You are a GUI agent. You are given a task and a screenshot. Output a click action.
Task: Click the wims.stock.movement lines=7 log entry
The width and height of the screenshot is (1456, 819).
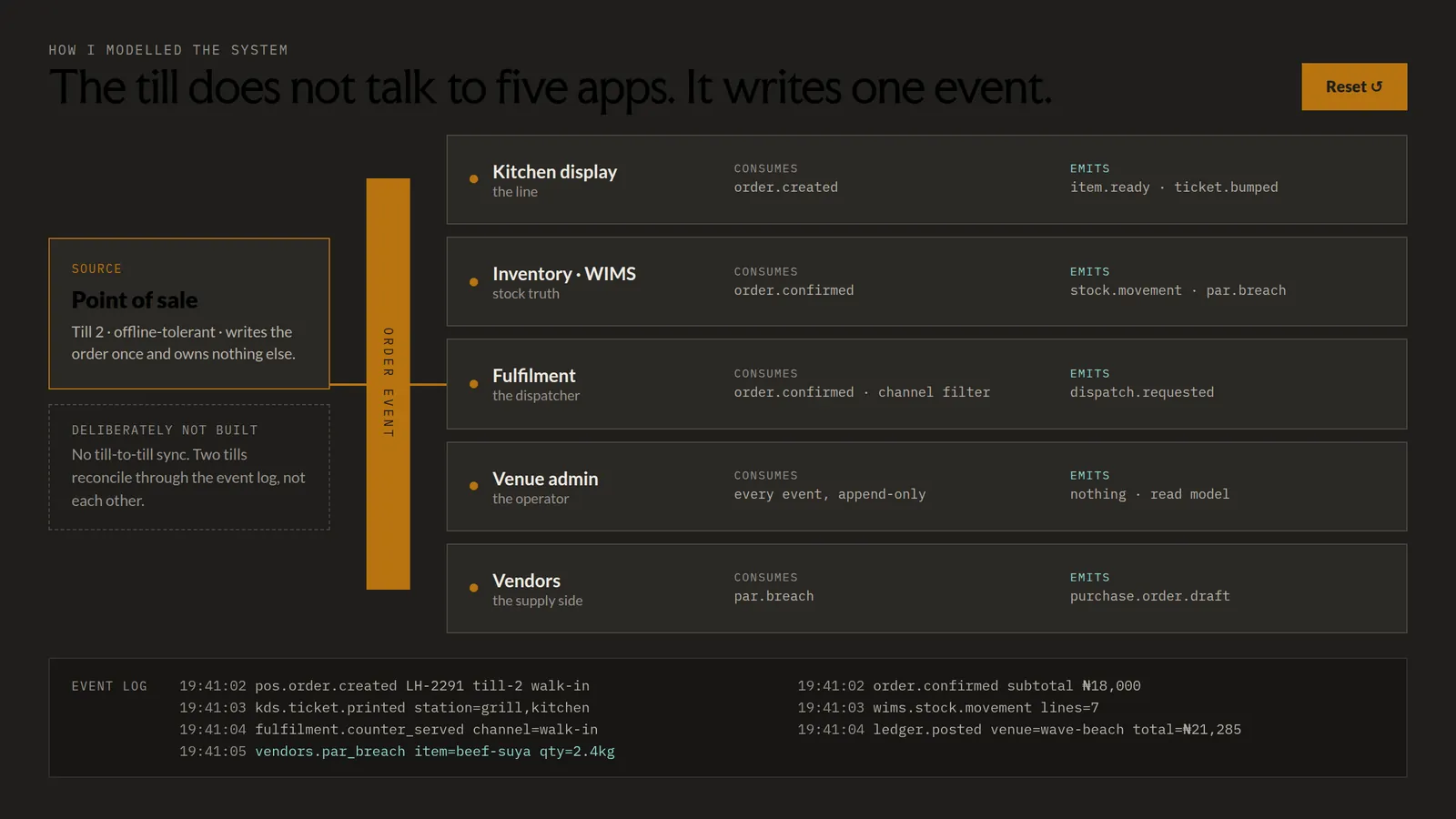(948, 708)
